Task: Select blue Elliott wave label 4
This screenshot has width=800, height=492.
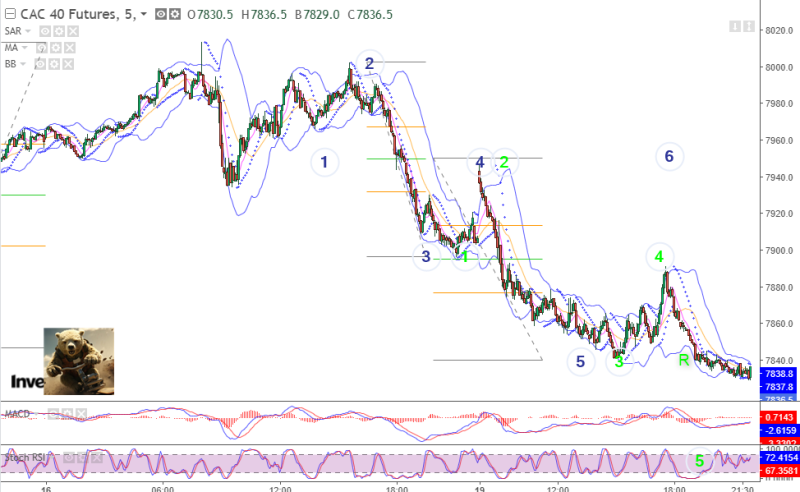Action: click(480, 162)
